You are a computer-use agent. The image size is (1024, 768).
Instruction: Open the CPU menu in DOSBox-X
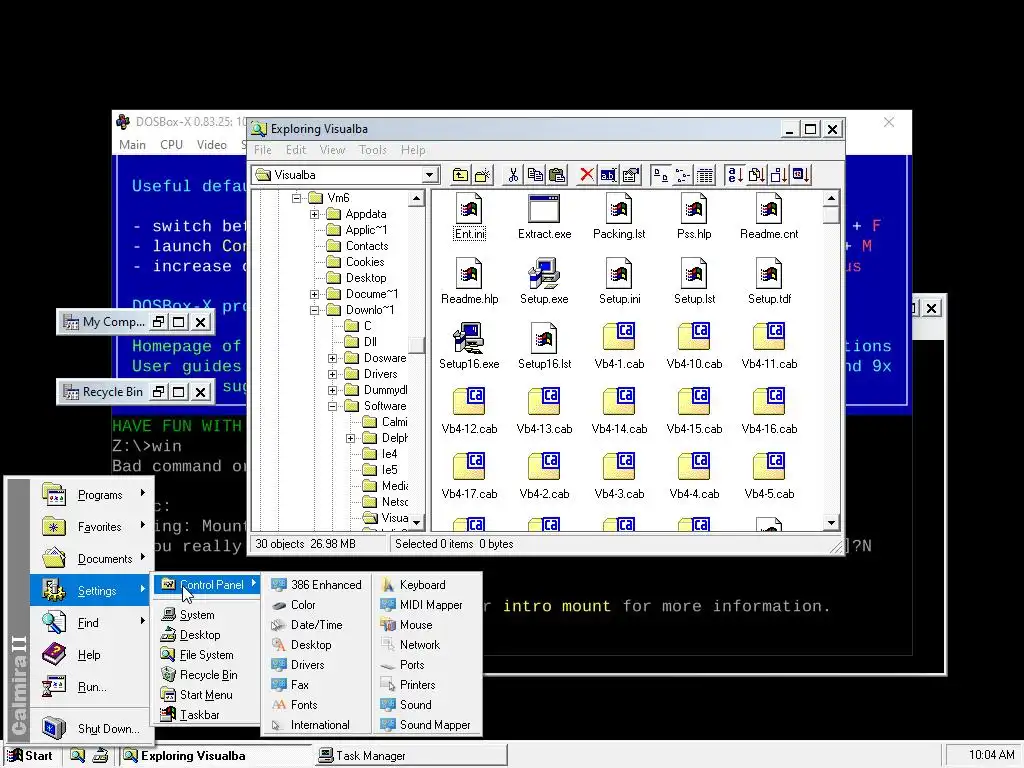pyautogui.click(x=171, y=145)
